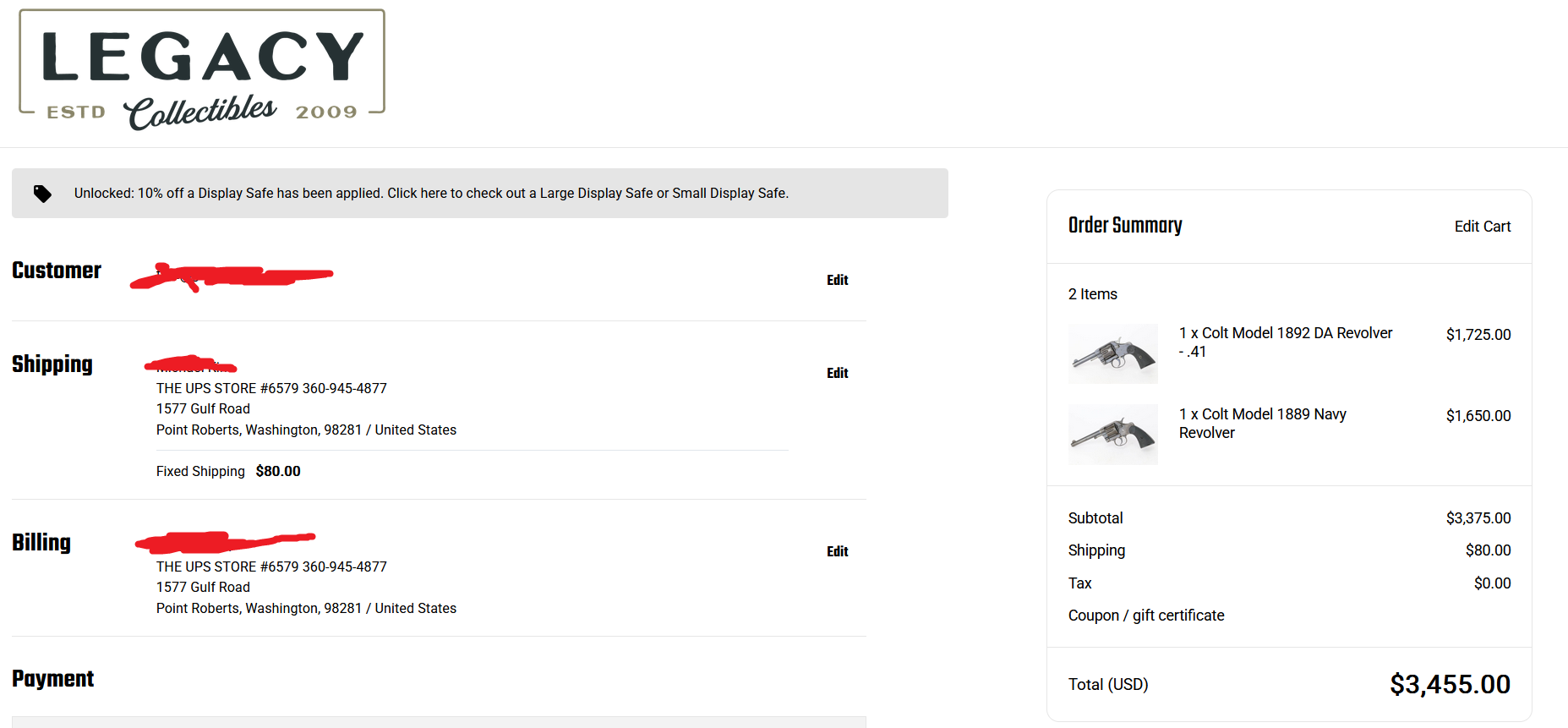The height and width of the screenshot is (728, 1568).
Task: Click Edit Cart in Order Summary
Action: tap(1482, 227)
